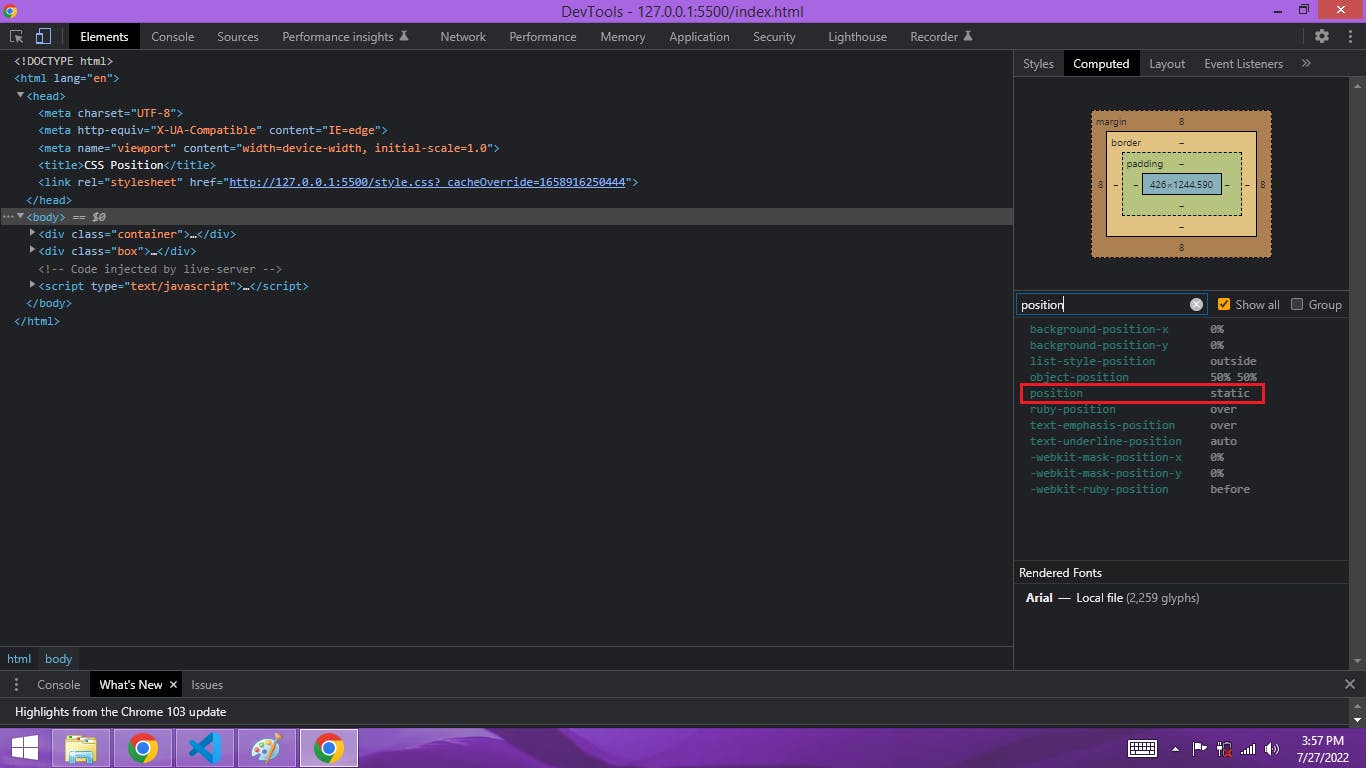Click the network signal tray icon

(x=1248, y=749)
